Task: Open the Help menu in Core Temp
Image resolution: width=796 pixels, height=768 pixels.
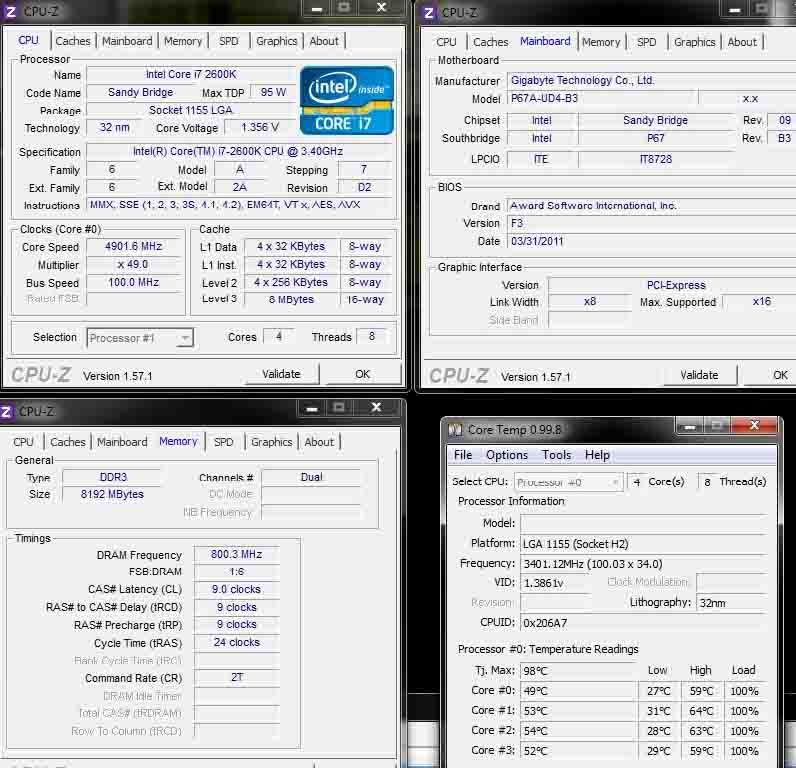Action: pos(597,455)
